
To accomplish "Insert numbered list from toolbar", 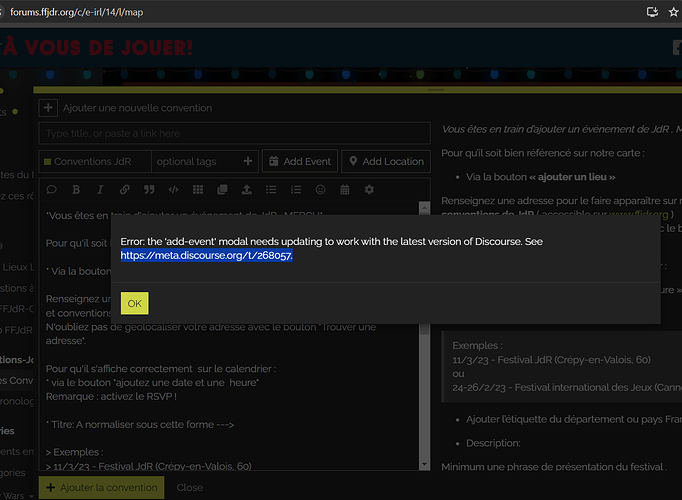I will pyautogui.click(x=296, y=190).
